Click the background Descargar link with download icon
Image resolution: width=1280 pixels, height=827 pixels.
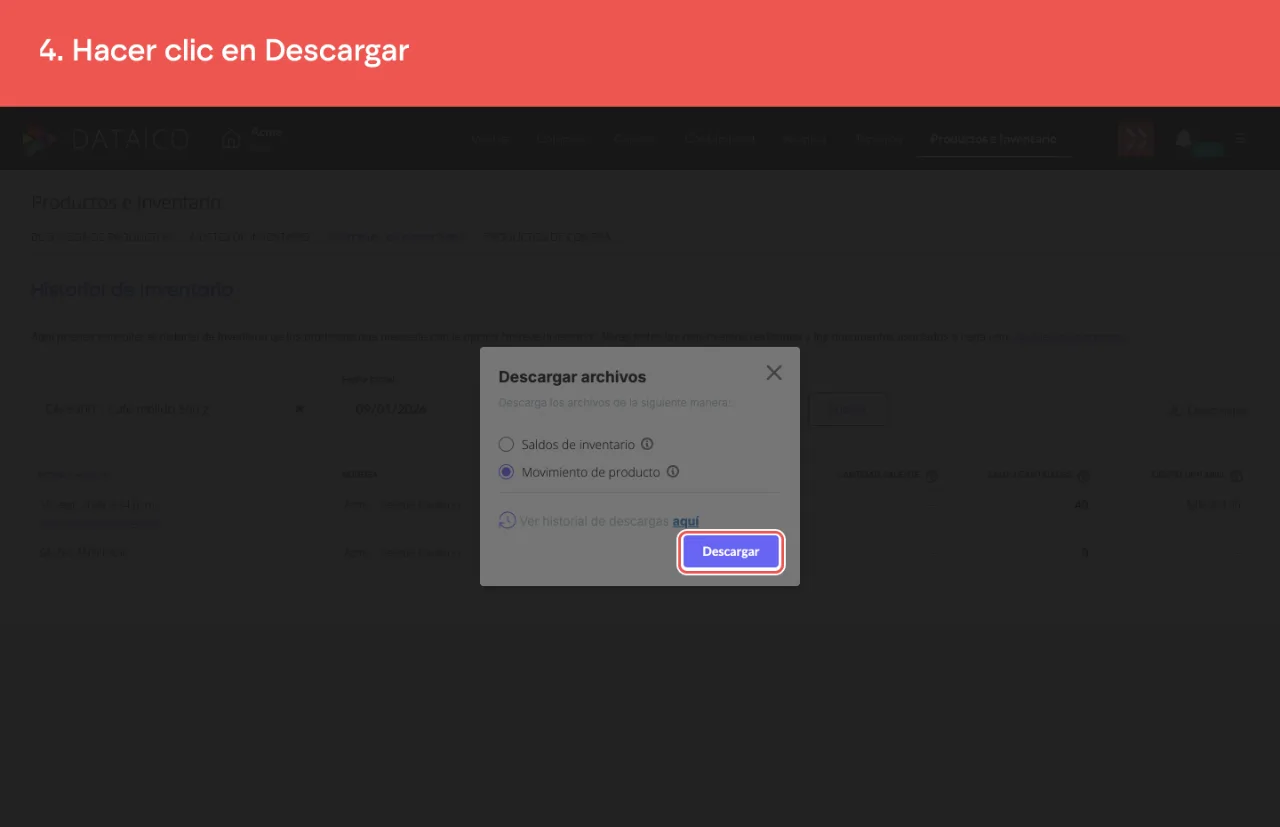click(1208, 410)
